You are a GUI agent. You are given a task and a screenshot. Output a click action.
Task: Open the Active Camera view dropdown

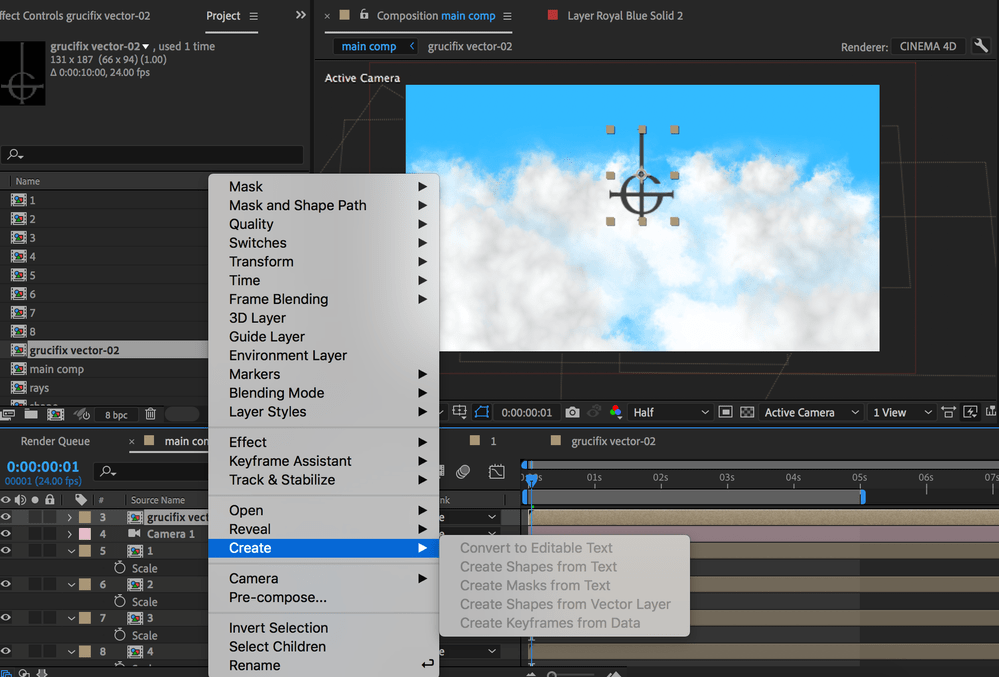pos(812,412)
